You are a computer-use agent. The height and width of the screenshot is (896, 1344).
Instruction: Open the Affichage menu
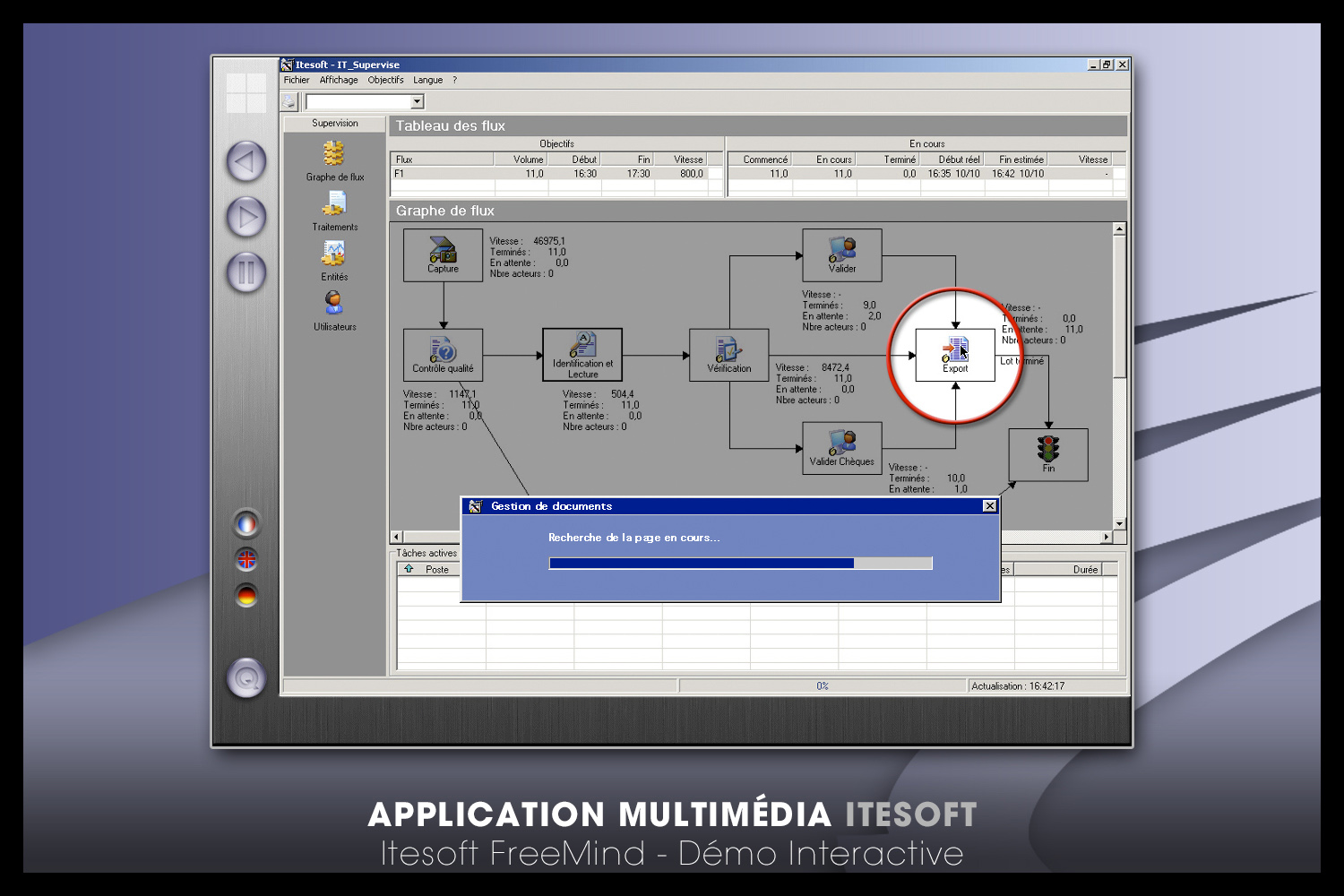coord(339,80)
